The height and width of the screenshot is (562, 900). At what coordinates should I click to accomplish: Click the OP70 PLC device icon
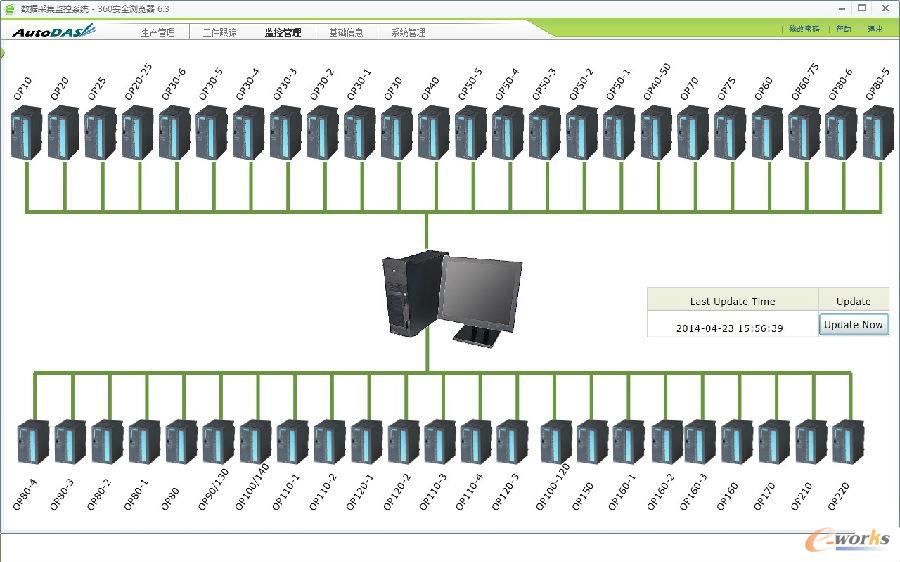692,134
